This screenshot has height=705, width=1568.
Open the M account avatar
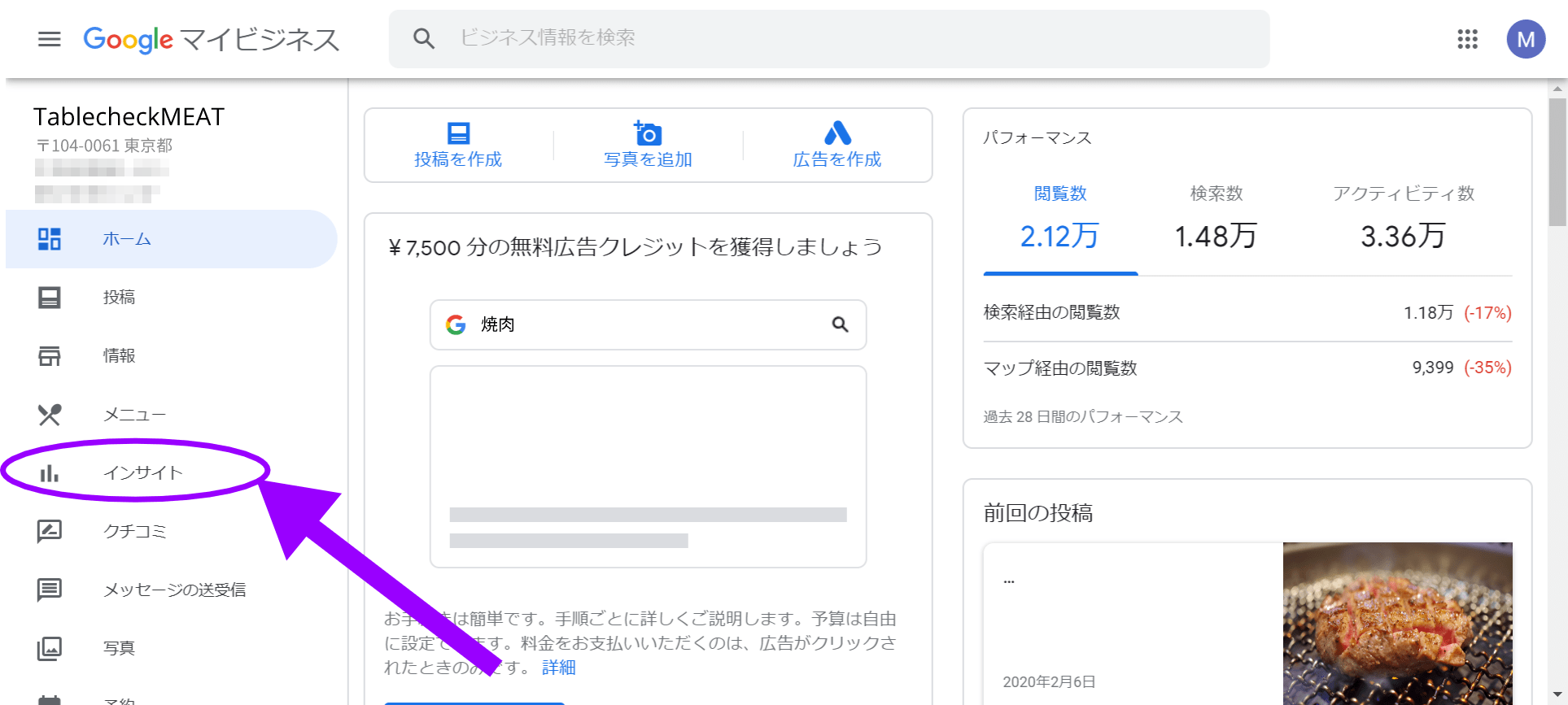1526,39
